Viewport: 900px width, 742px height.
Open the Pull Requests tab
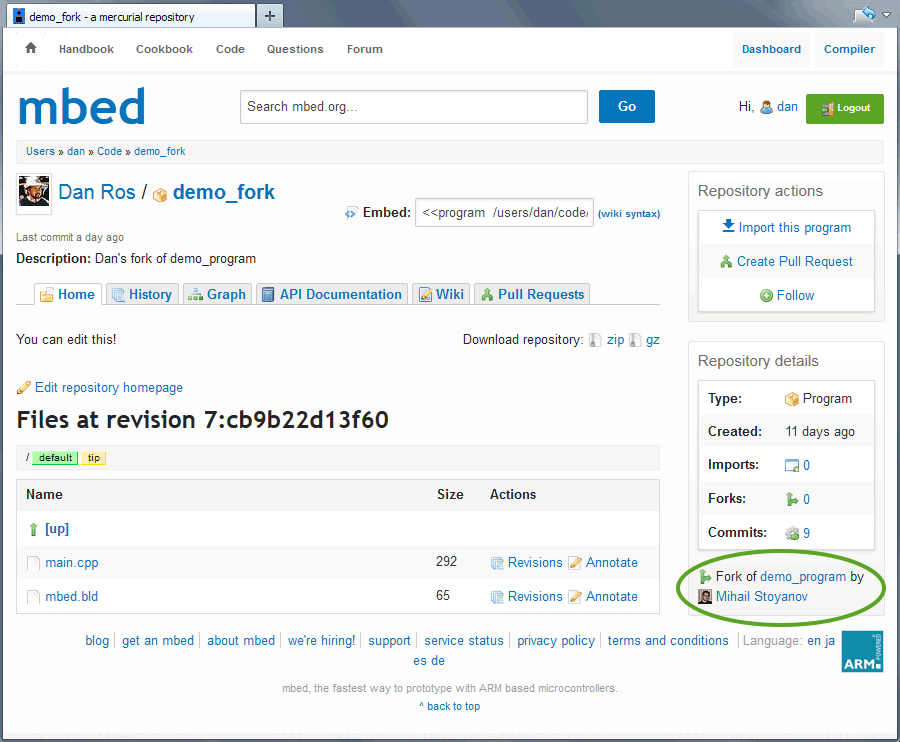(532, 294)
